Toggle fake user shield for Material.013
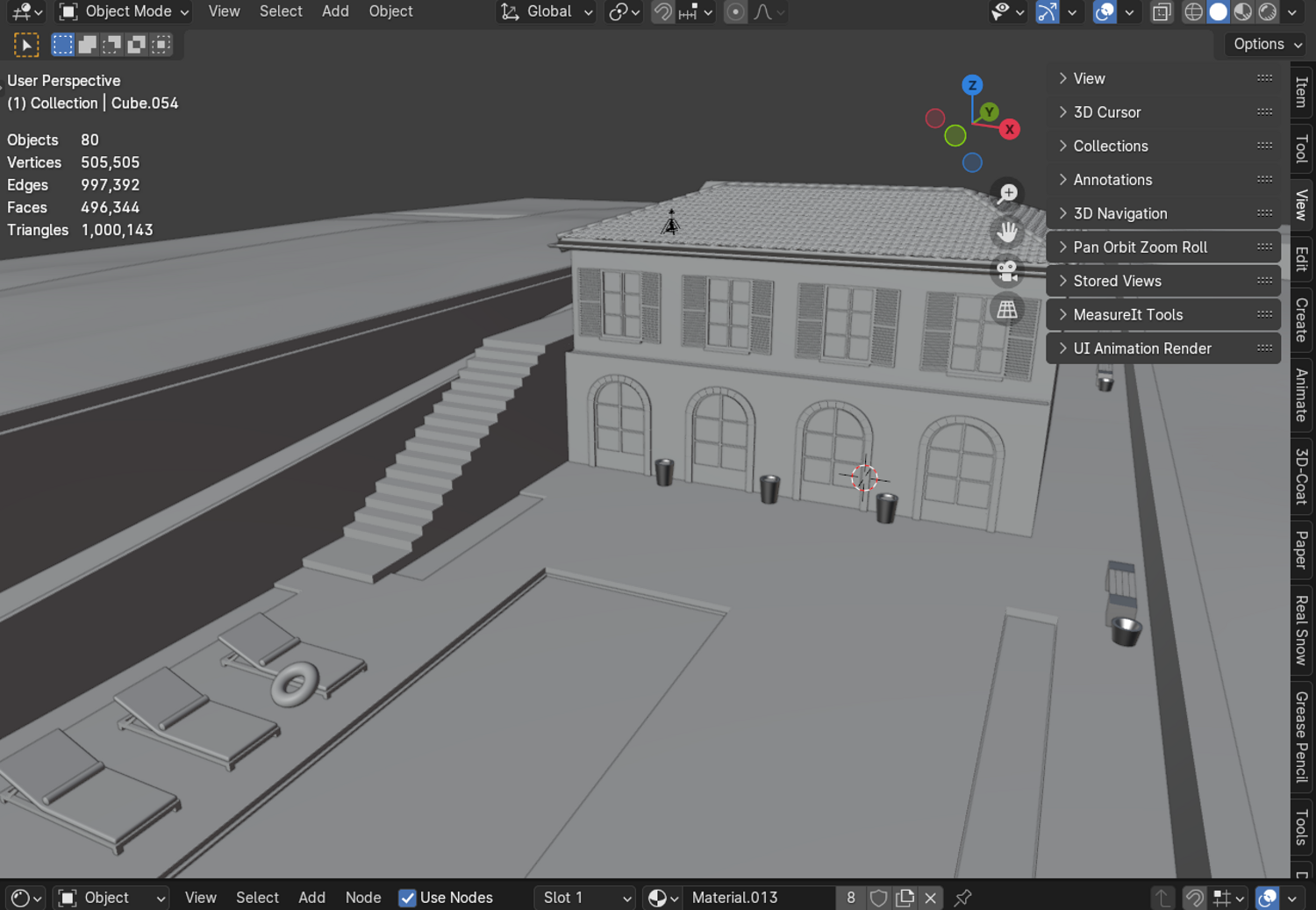This screenshot has width=1316, height=910. tap(878, 898)
